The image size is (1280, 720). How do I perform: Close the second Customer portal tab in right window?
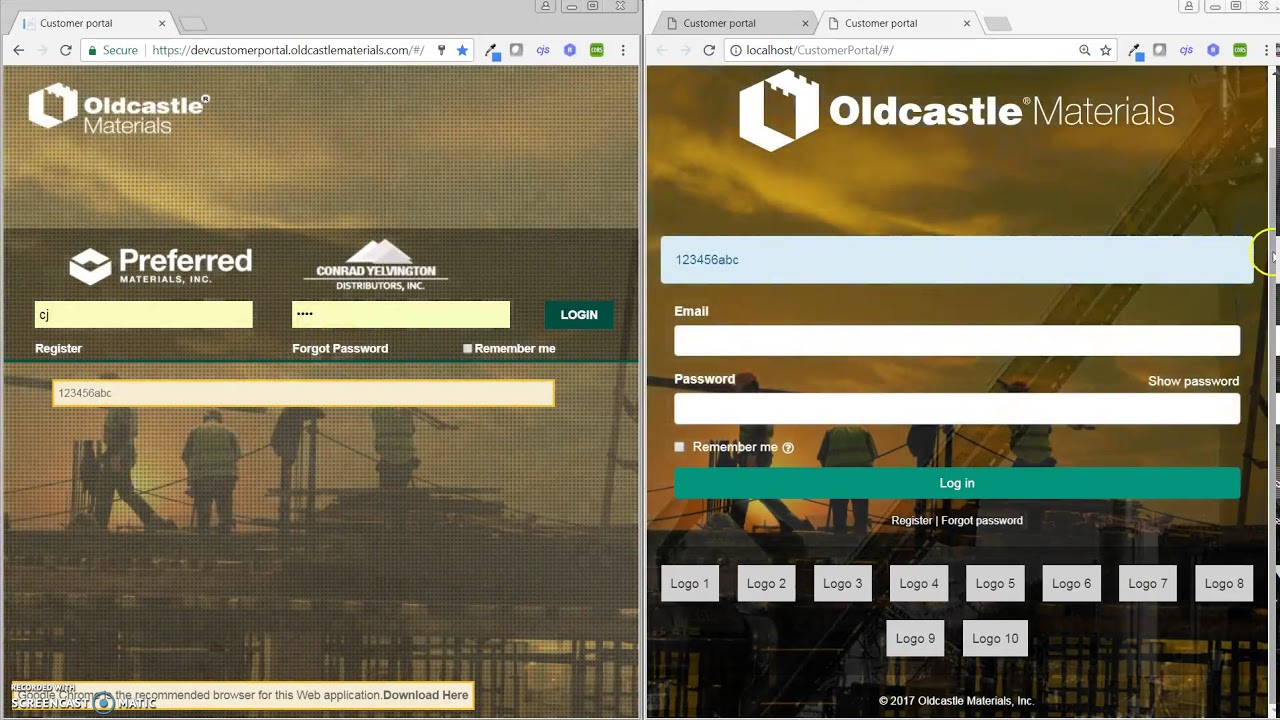pos(967,23)
